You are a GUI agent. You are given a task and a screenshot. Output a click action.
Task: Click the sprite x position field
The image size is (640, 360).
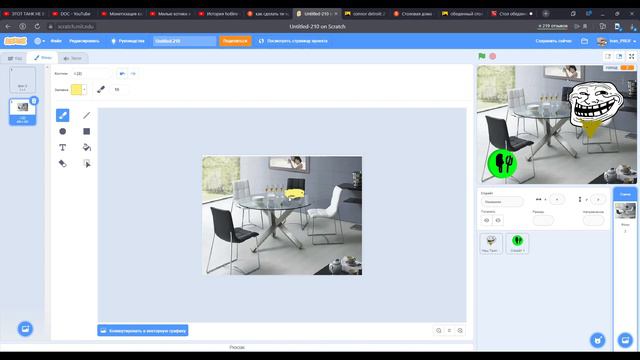(x=557, y=199)
